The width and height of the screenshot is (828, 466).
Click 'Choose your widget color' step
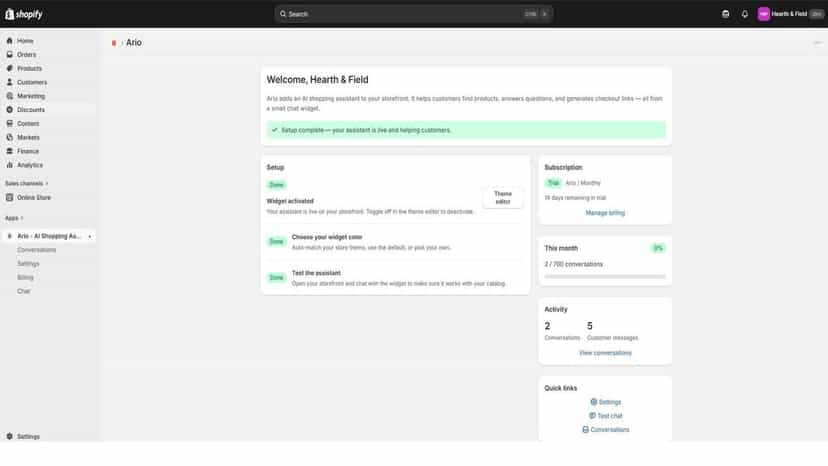(327, 237)
